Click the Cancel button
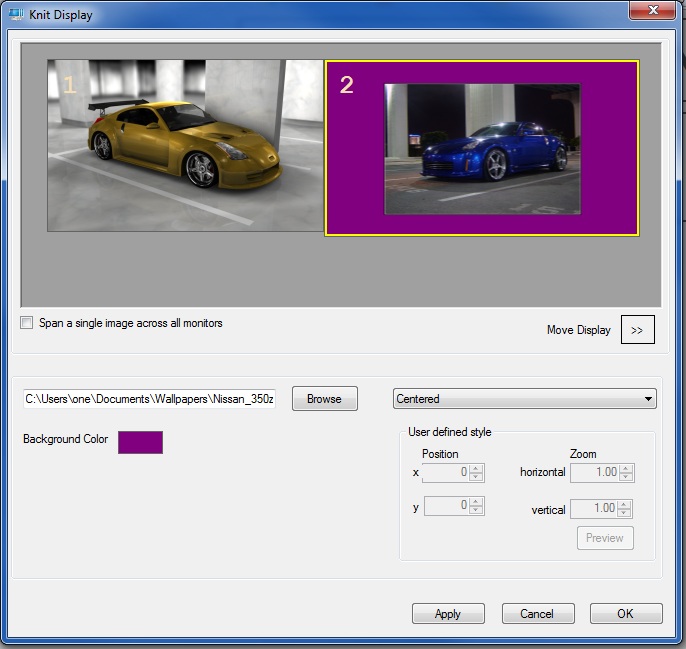 tap(538, 614)
